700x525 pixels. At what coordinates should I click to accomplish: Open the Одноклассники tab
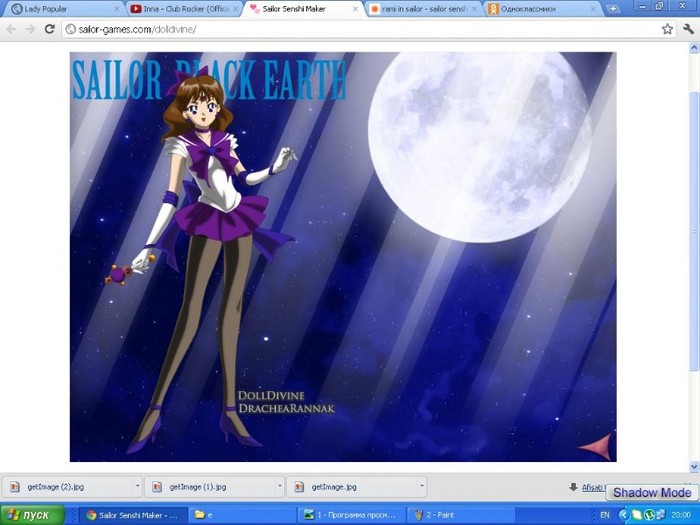click(535, 8)
